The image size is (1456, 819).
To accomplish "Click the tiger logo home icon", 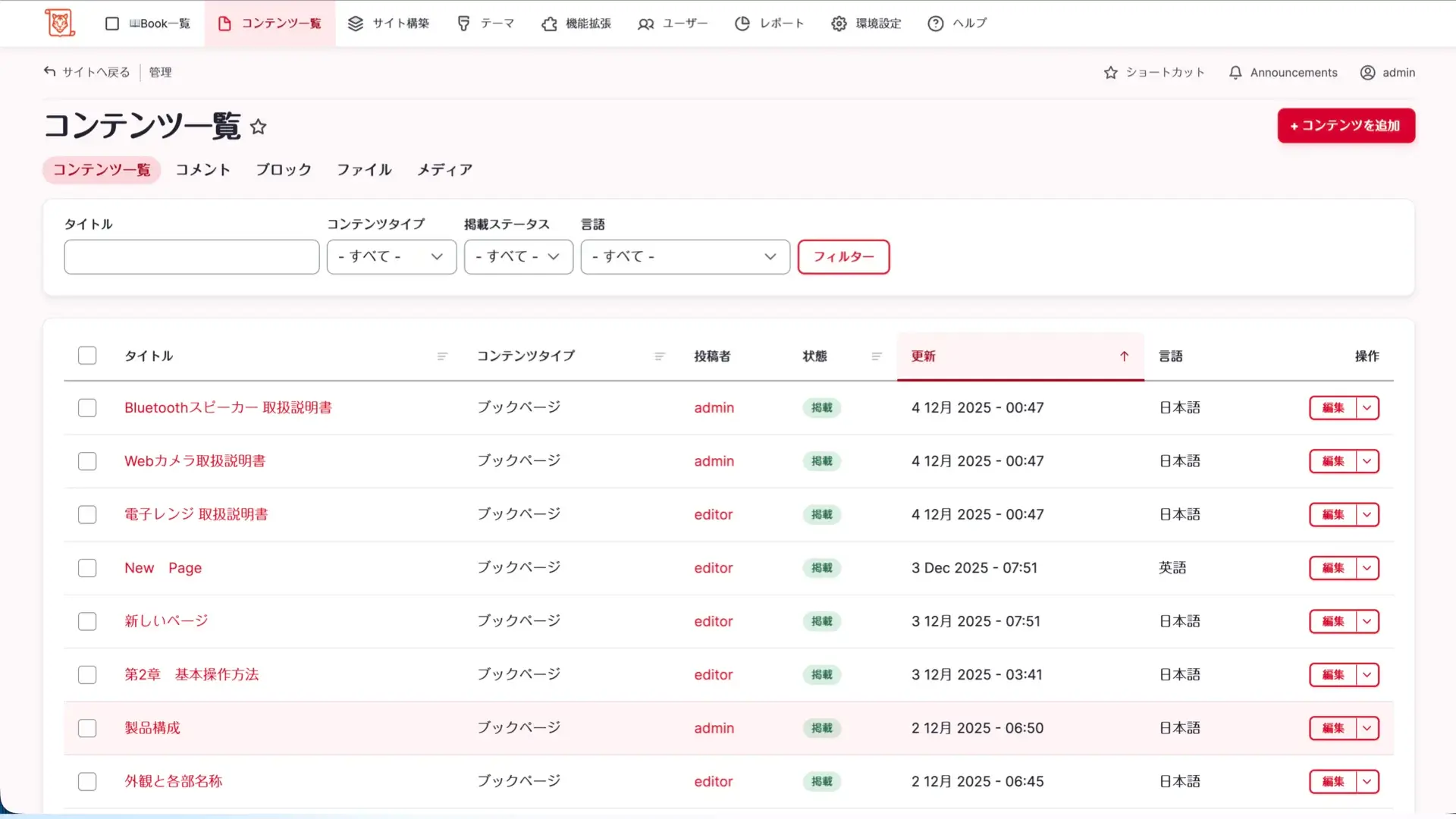I will (60, 23).
